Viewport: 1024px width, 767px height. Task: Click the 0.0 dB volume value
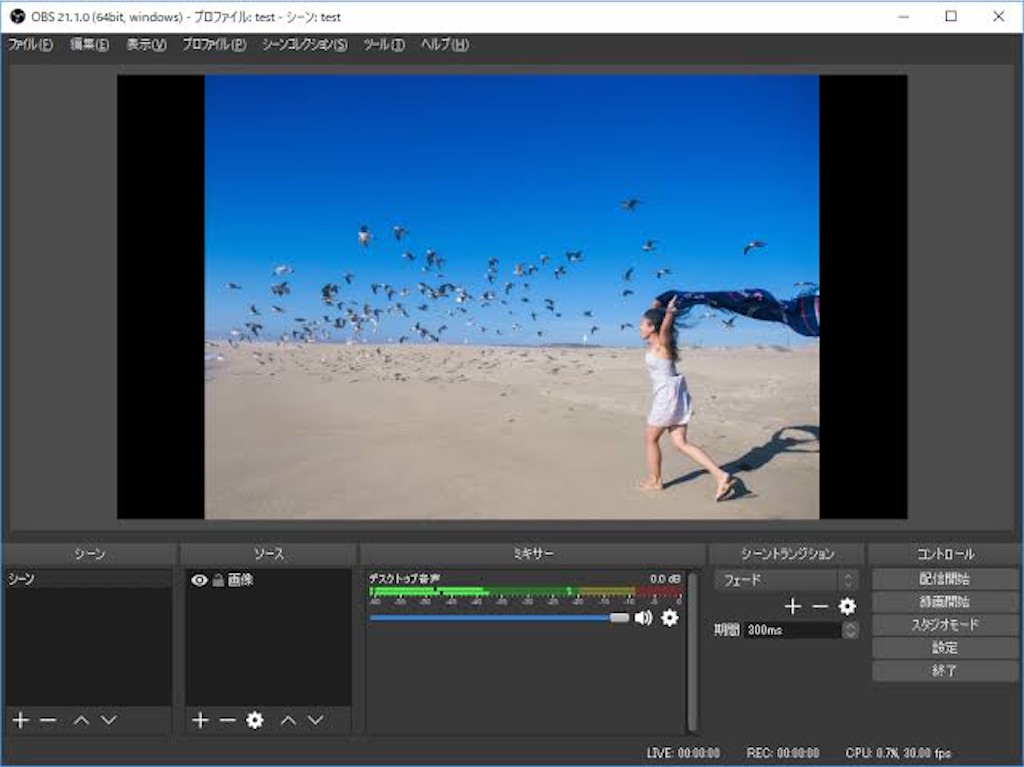665,579
